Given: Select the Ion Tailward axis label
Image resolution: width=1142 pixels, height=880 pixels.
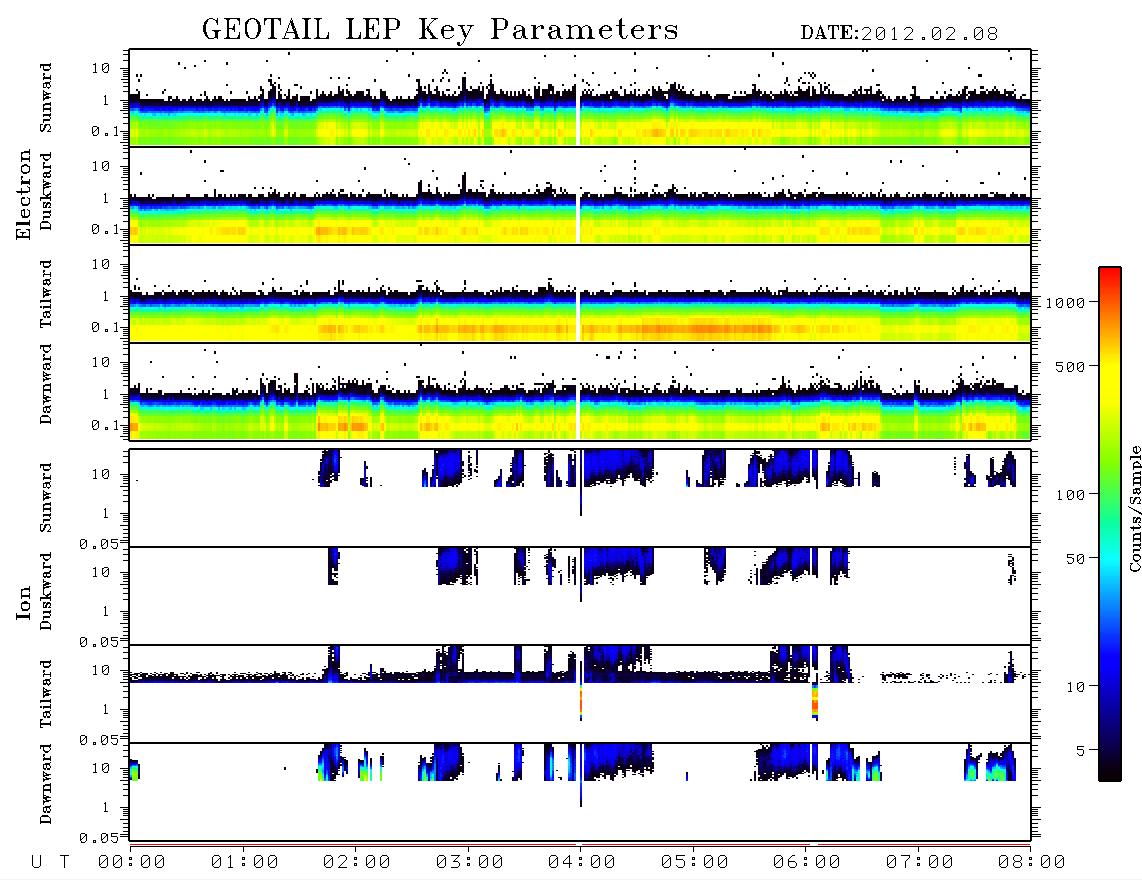Looking at the screenshot, I should click(46, 694).
